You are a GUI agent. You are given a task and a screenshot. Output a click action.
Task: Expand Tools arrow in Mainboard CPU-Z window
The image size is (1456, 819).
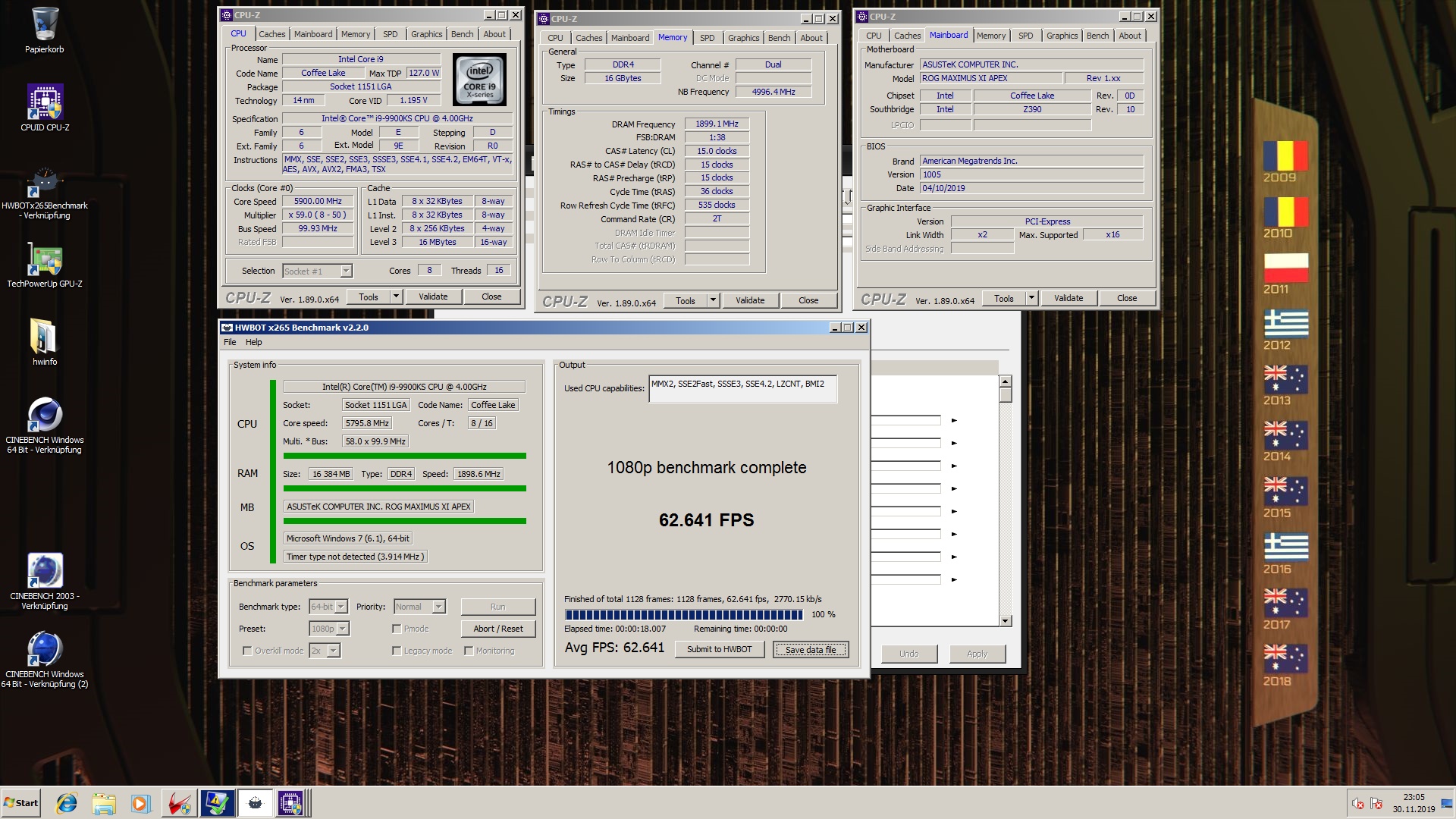tap(1031, 298)
